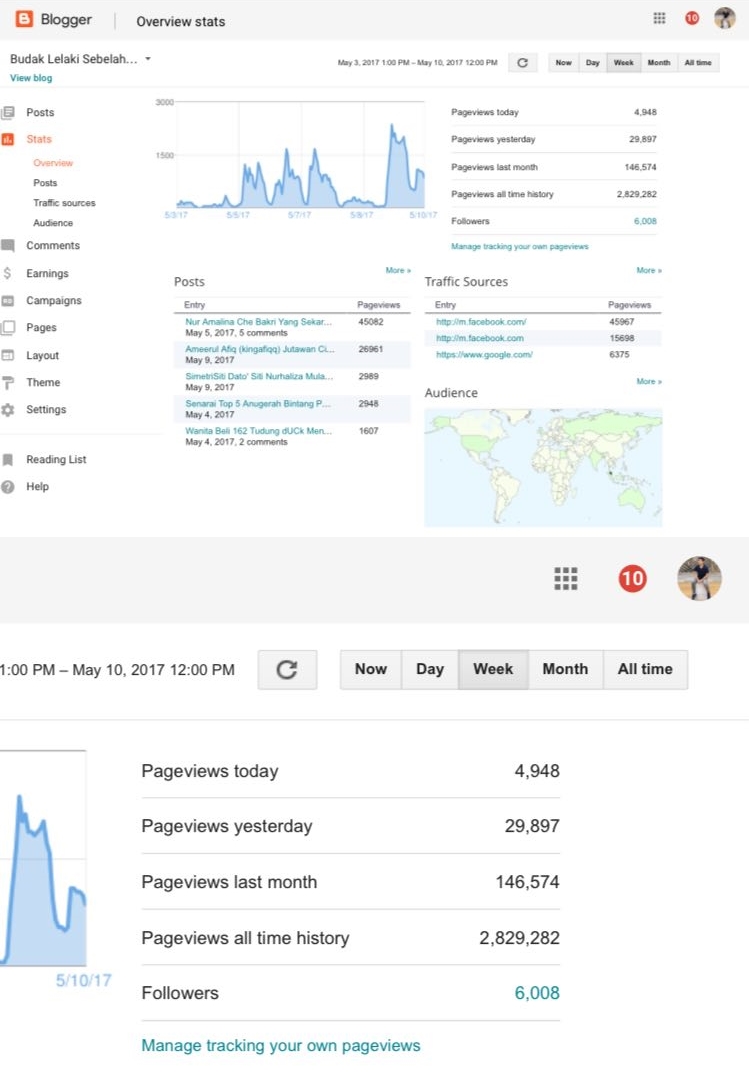The image size is (749, 1073).
Task: Click the orange Blogger logo icon
Action: pos(24,19)
